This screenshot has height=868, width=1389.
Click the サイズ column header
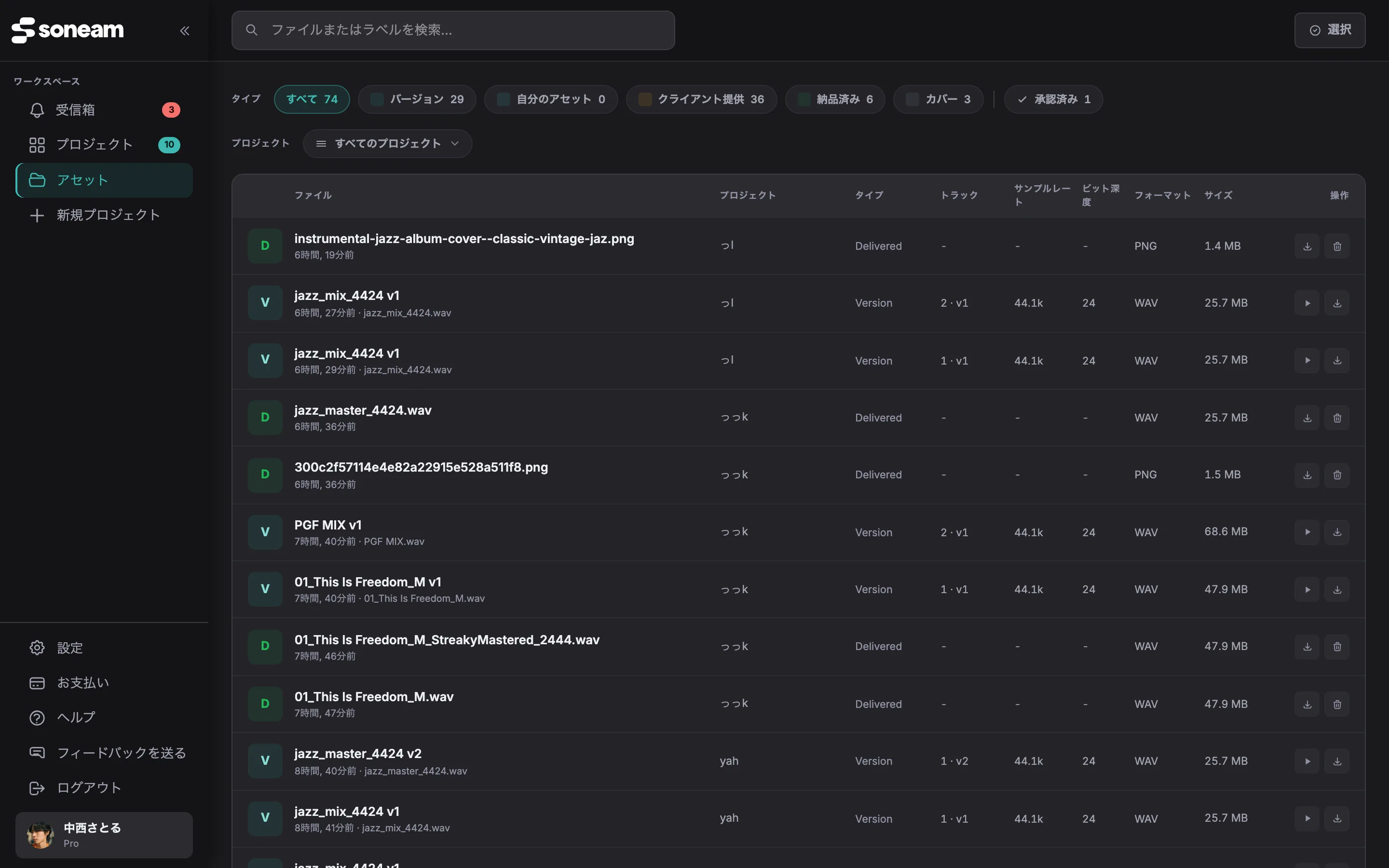(1218, 196)
